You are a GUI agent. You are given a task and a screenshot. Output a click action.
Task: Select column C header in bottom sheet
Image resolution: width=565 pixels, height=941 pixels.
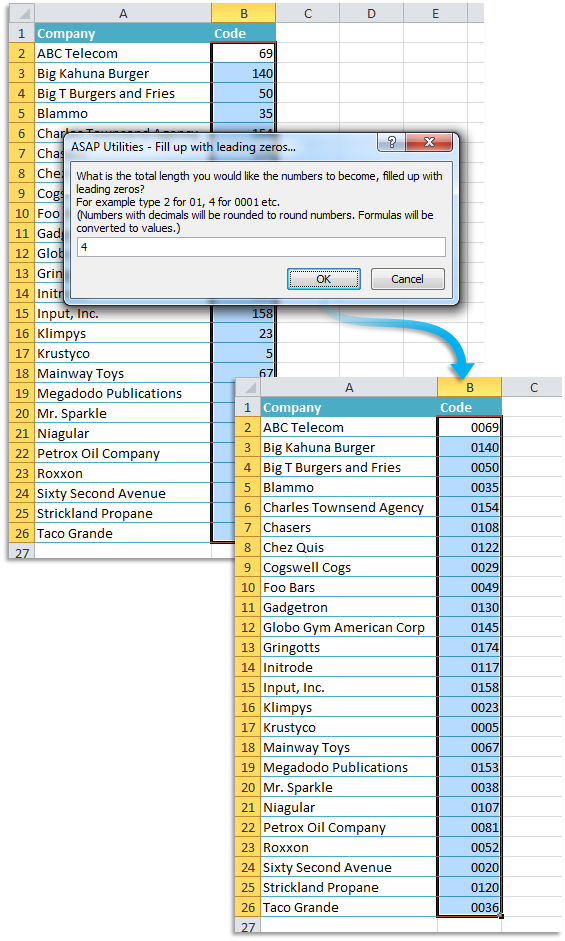pyautogui.click(x=533, y=388)
